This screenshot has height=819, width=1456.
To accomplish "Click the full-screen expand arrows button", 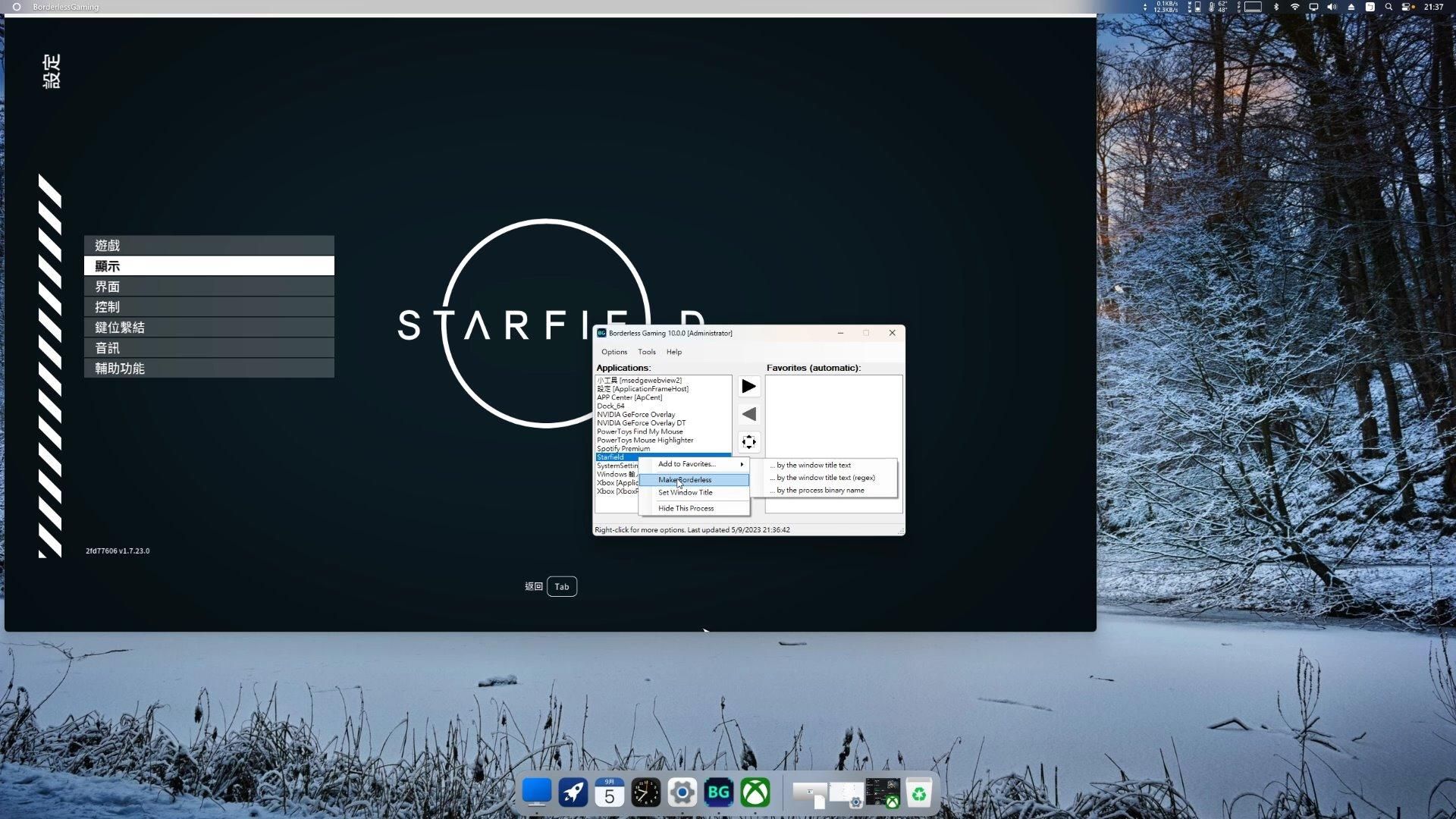I will (x=748, y=442).
